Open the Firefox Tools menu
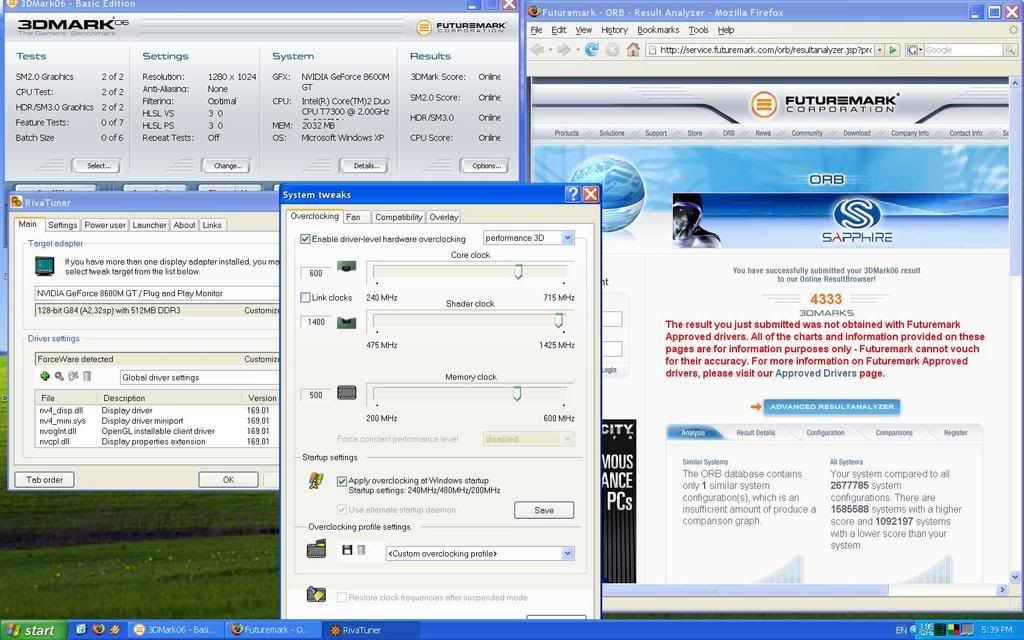The width and height of the screenshot is (1024, 640). click(x=698, y=30)
